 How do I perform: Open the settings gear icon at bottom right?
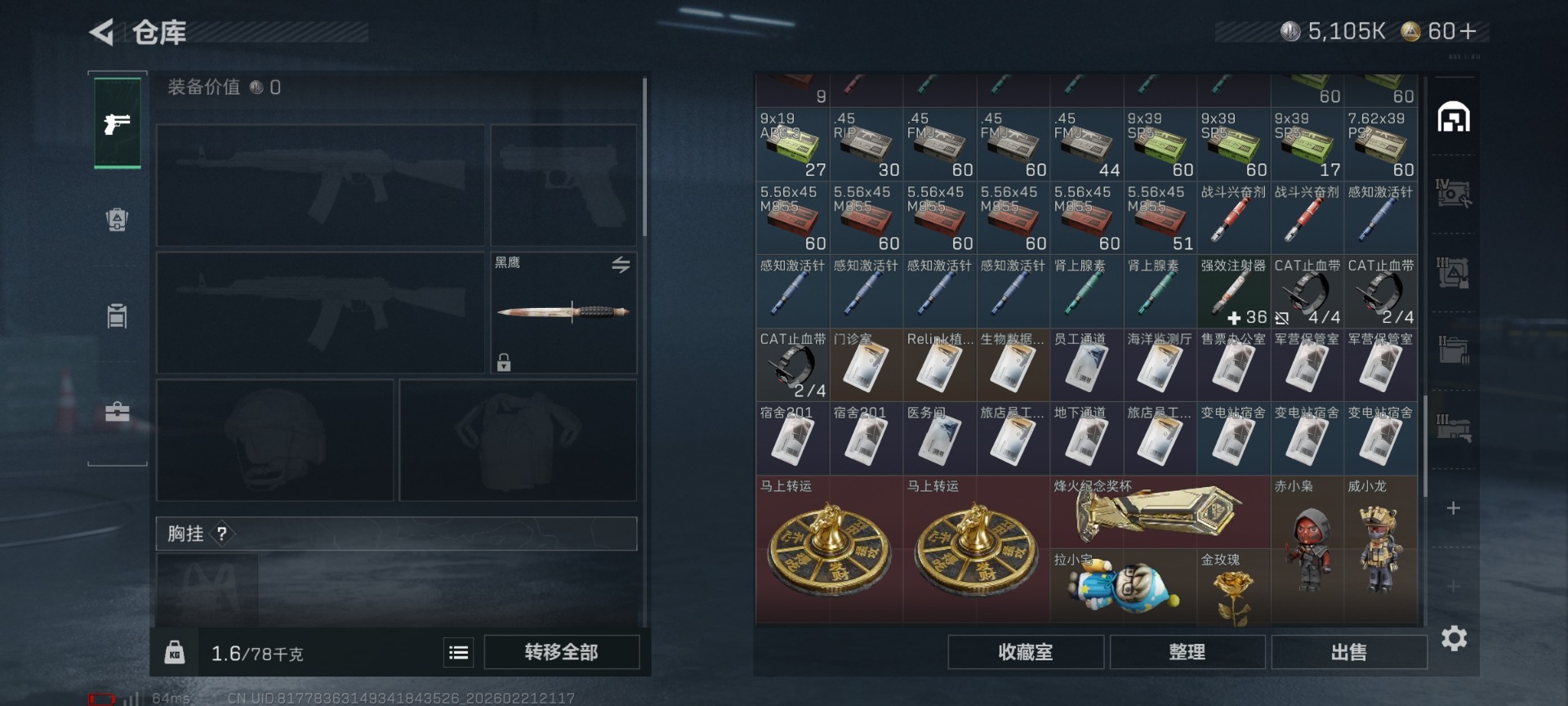pyautogui.click(x=1454, y=637)
